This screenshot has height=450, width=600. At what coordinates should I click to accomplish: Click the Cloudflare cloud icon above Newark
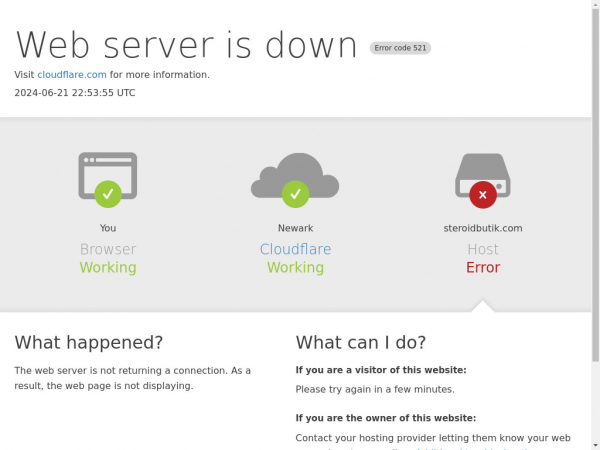295,180
